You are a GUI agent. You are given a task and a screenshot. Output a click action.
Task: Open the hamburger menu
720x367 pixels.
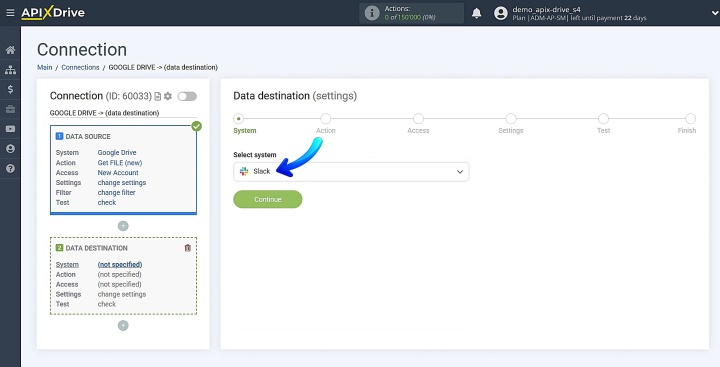coord(10,13)
